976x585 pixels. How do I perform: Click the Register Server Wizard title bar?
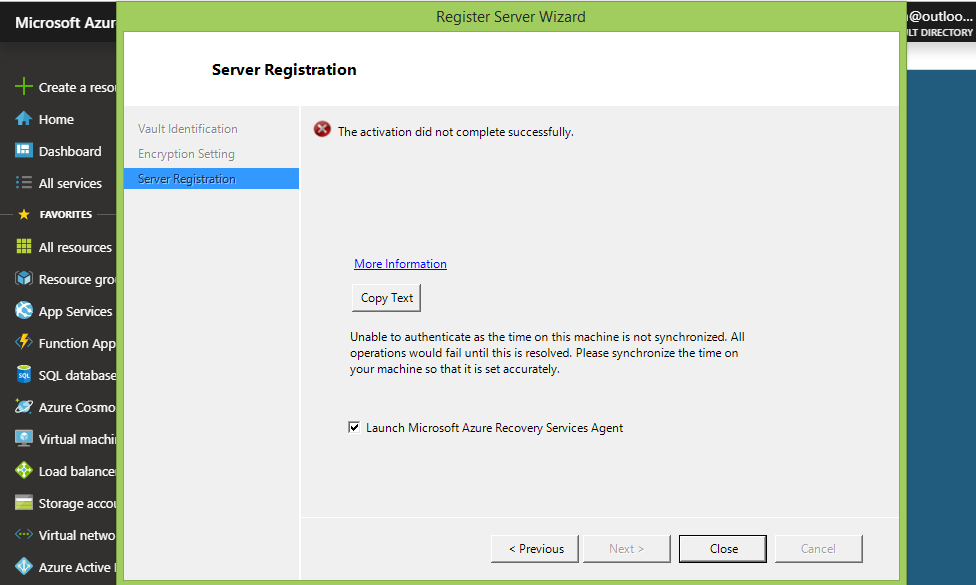510,17
